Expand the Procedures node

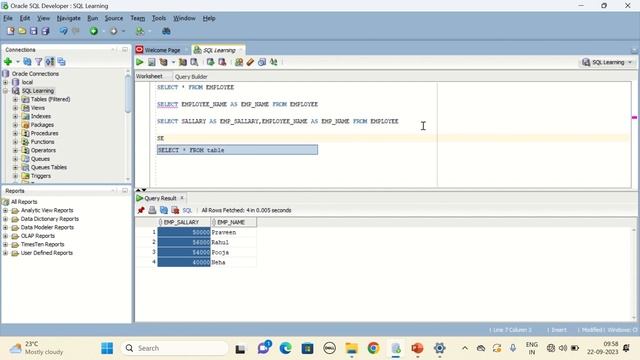click(16, 133)
